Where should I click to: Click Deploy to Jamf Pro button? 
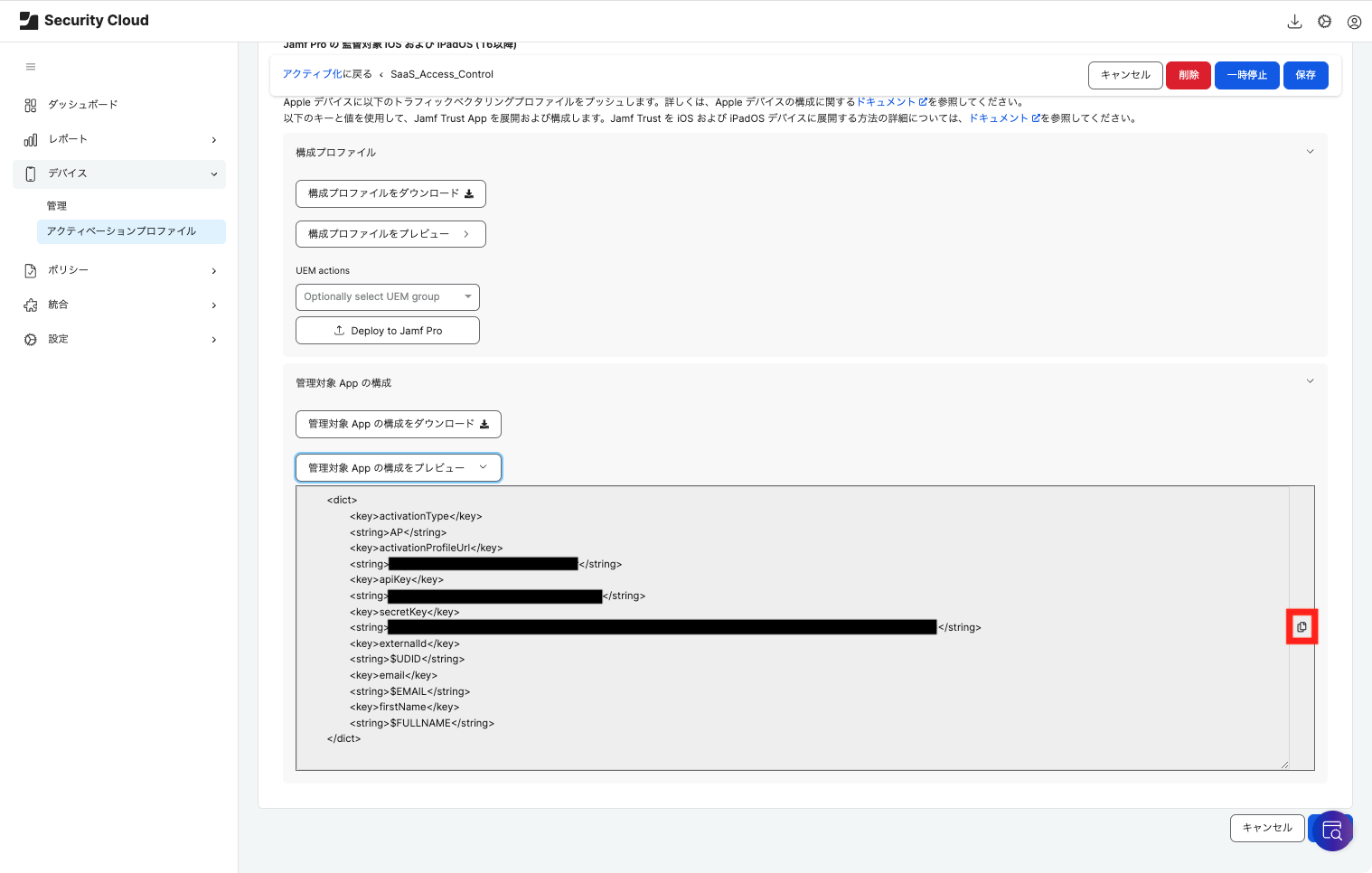coord(388,331)
